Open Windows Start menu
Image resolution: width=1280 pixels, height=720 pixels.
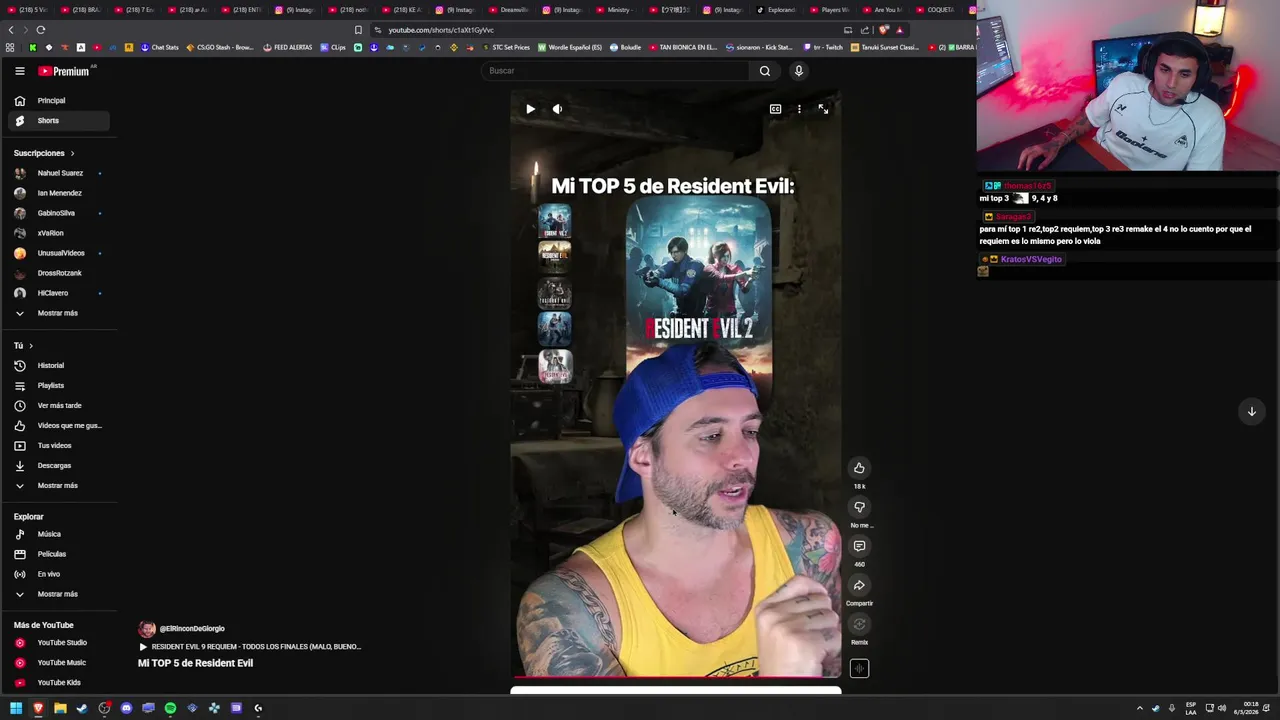click(x=15, y=708)
